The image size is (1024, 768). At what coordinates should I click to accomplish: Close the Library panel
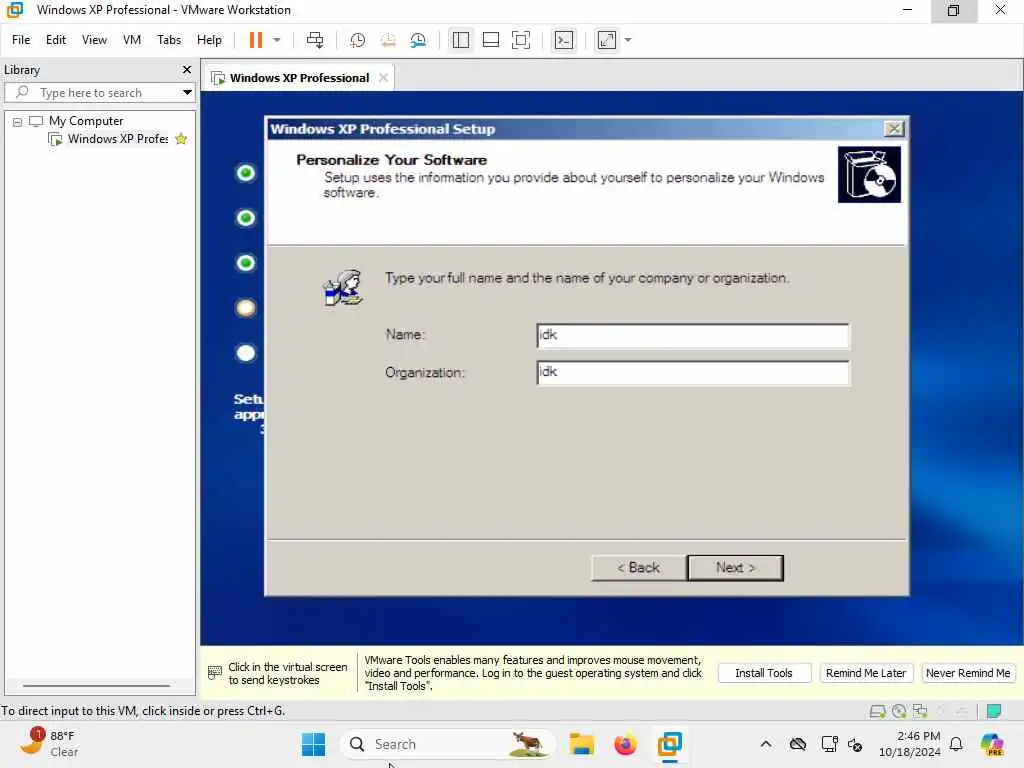187,69
